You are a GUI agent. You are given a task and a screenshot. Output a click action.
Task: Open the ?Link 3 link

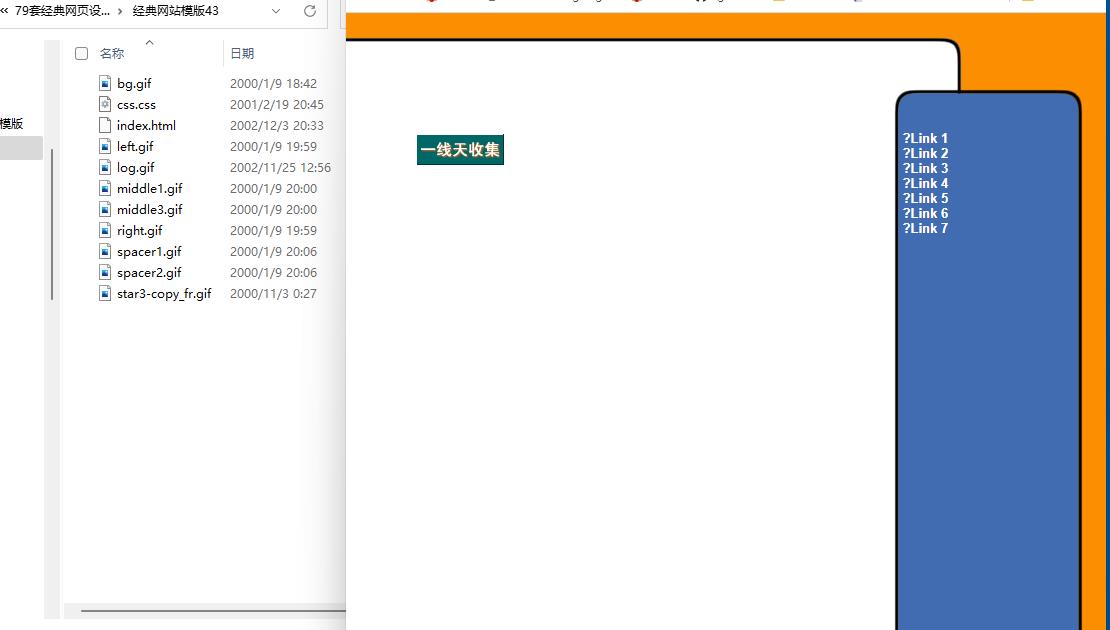[x=925, y=168]
